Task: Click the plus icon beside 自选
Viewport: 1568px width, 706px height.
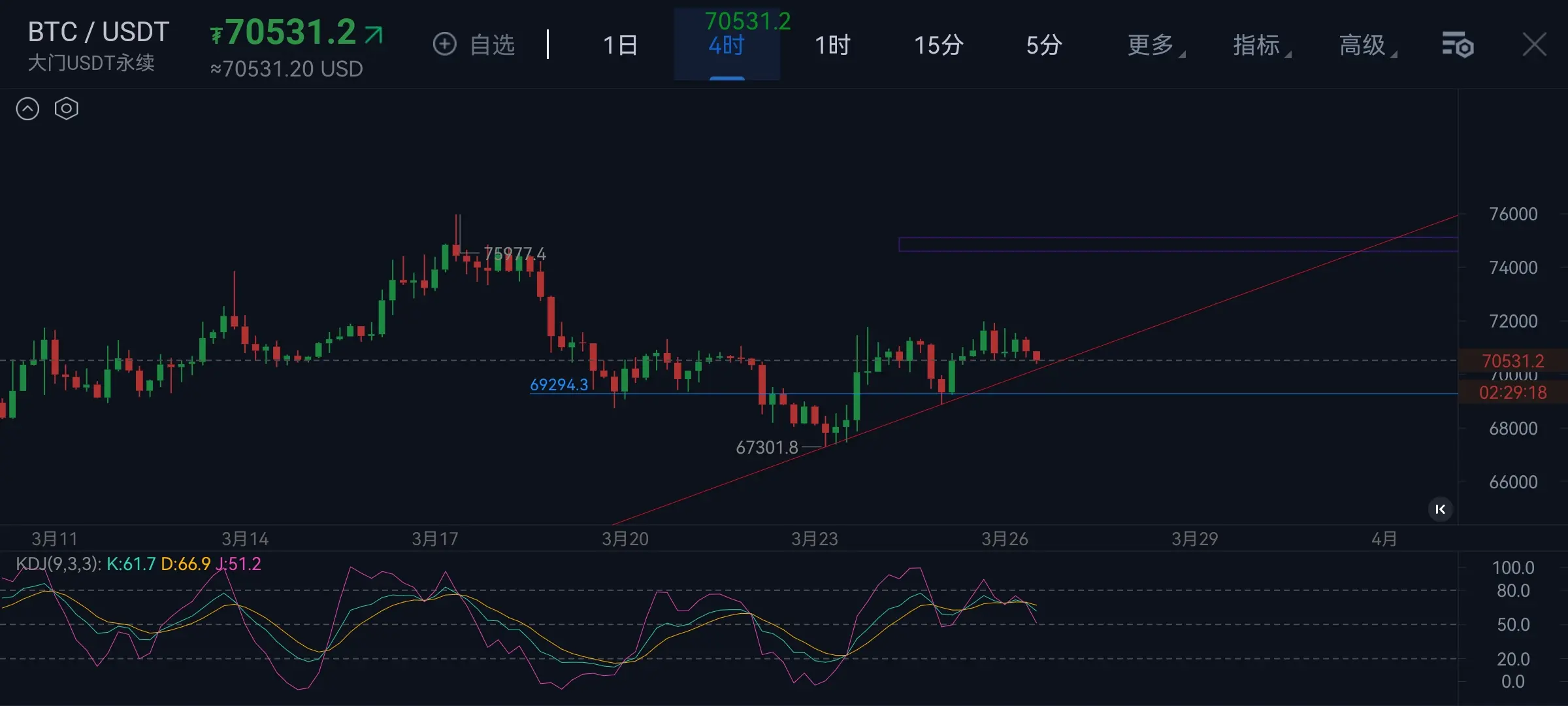Action: point(444,44)
